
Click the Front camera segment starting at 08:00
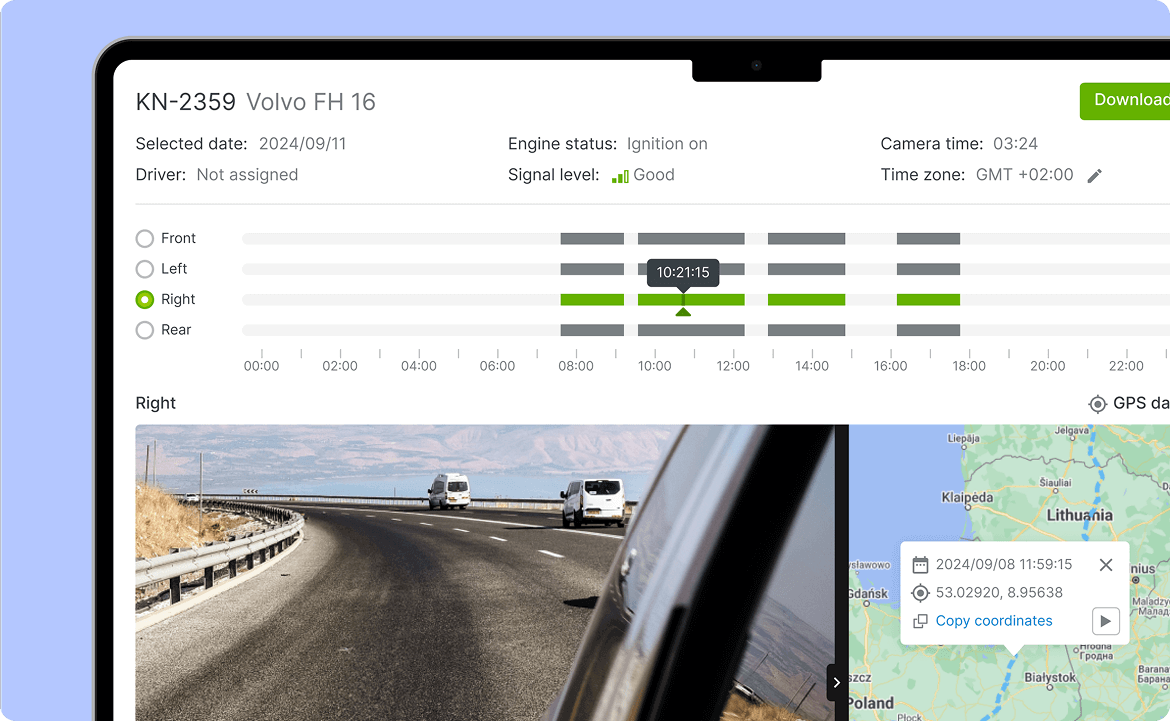(592, 239)
